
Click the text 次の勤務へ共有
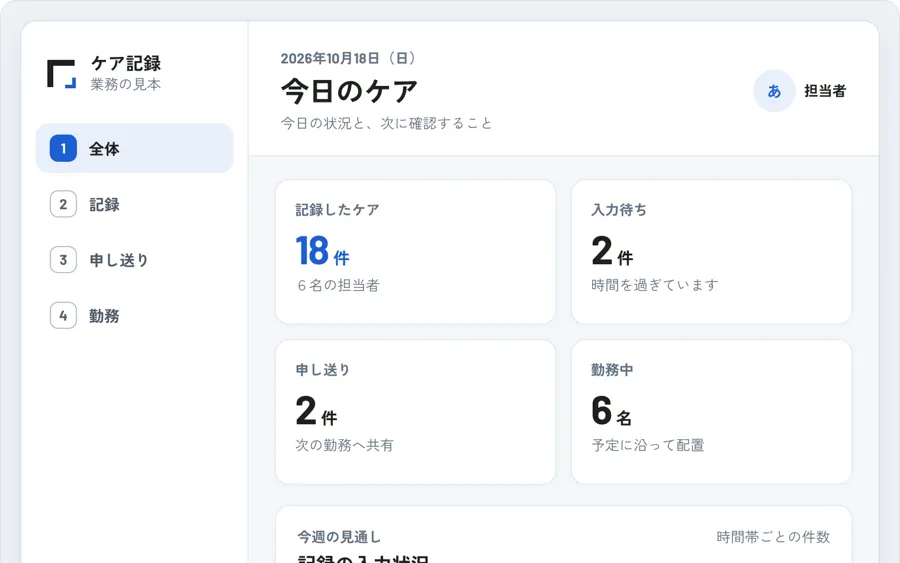tap(344, 445)
